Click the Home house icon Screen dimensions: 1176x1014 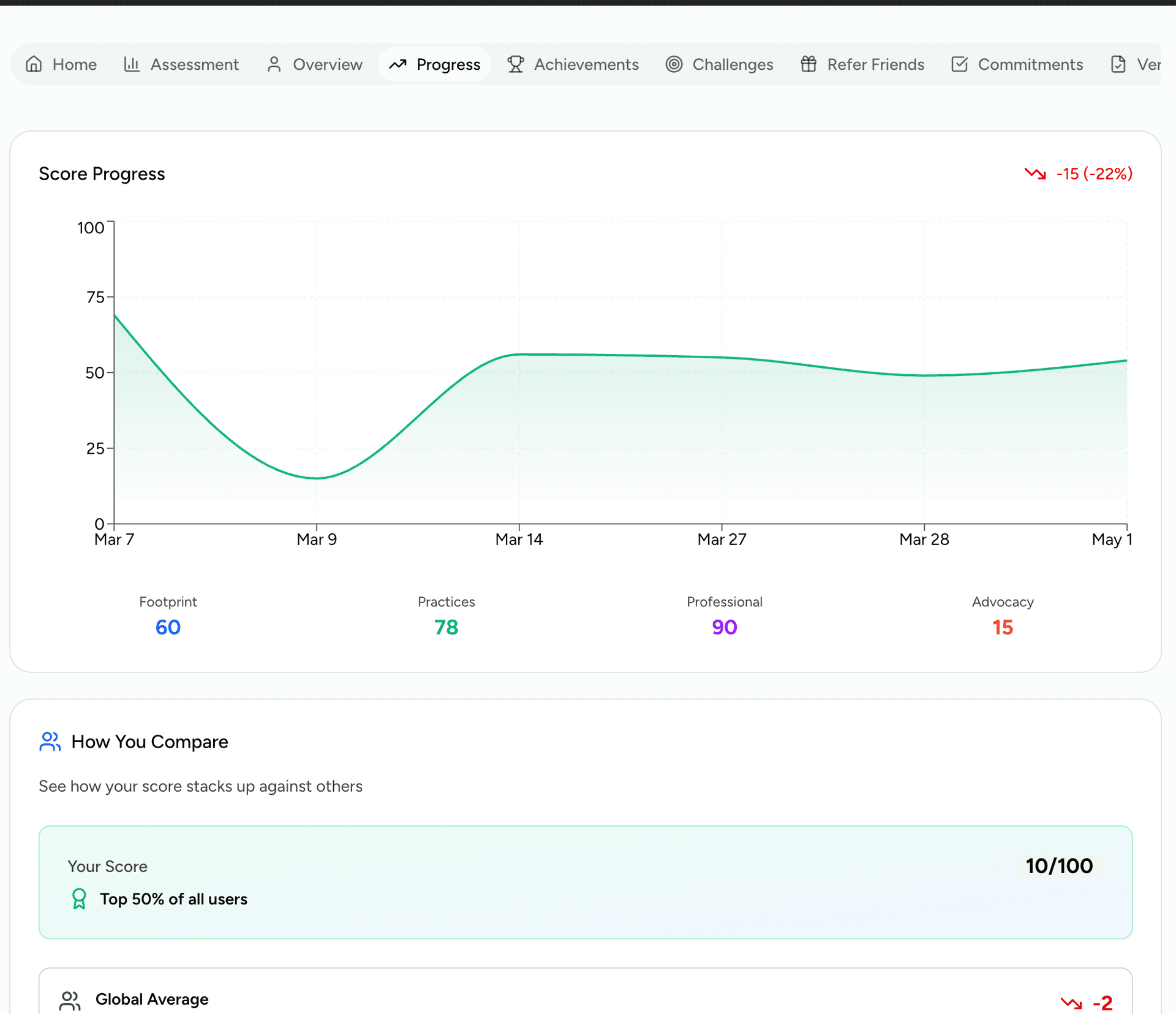point(34,64)
